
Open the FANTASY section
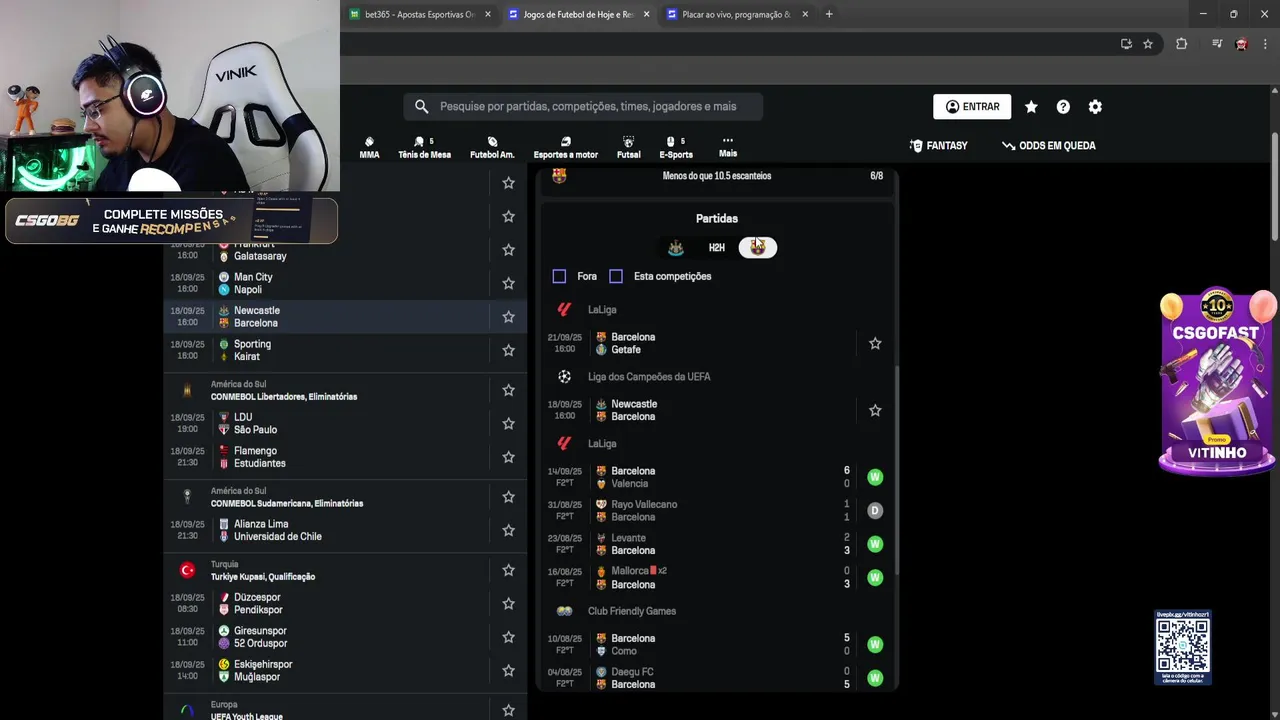[938, 146]
